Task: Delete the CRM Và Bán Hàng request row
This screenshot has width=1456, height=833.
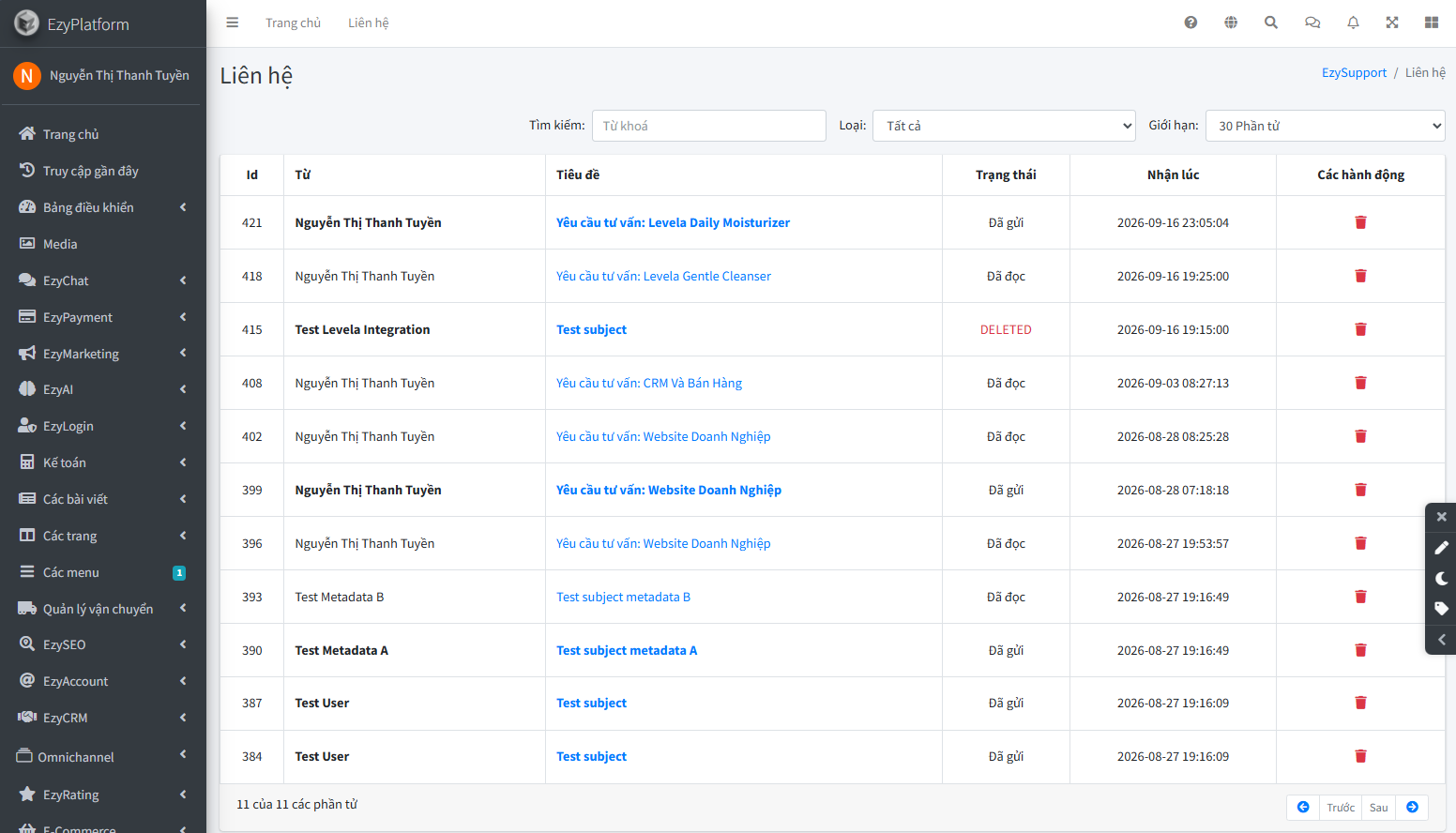Action: click(1360, 383)
